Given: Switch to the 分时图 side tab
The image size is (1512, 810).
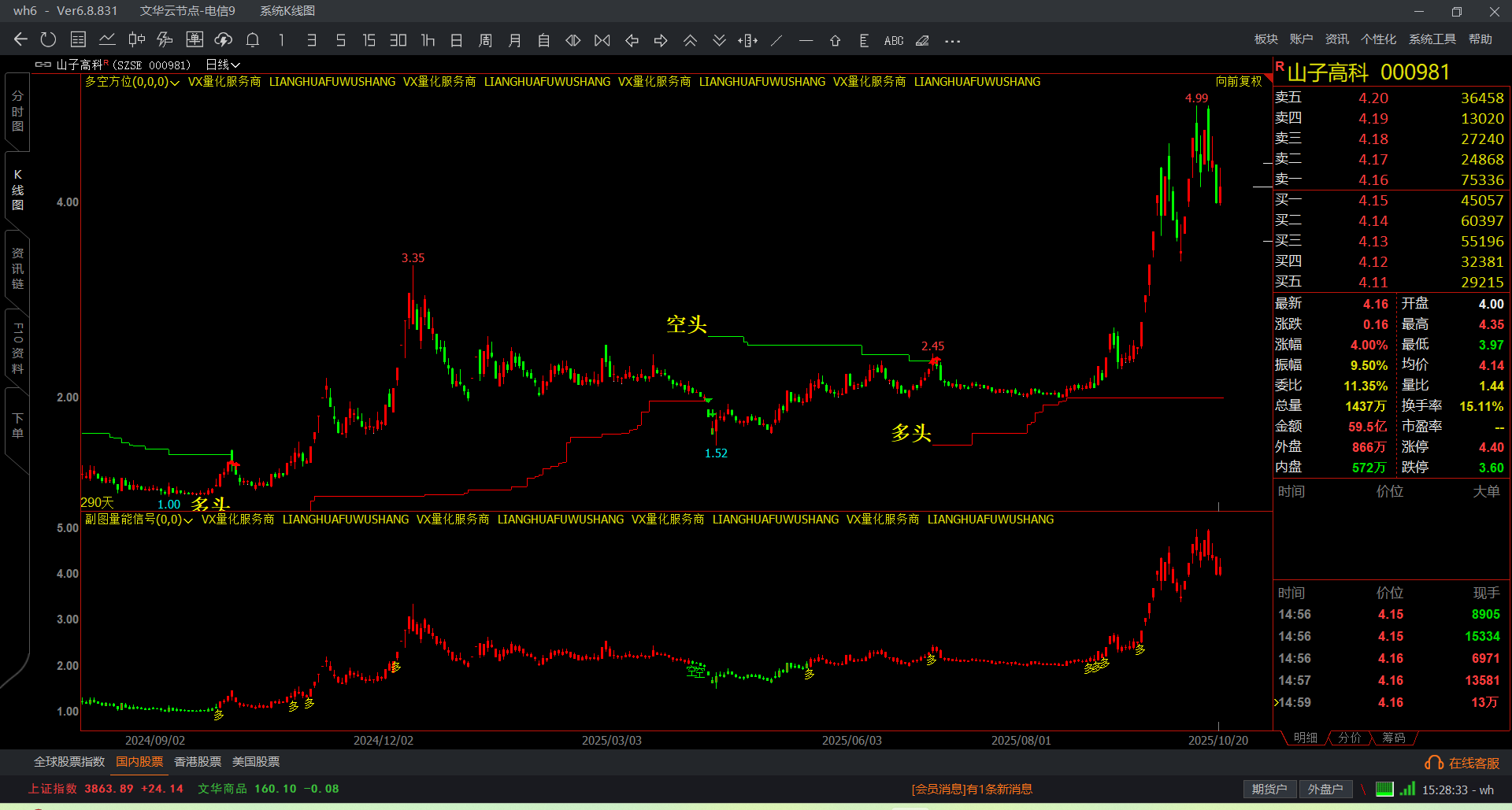Looking at the screenshot, I should 17,111.
